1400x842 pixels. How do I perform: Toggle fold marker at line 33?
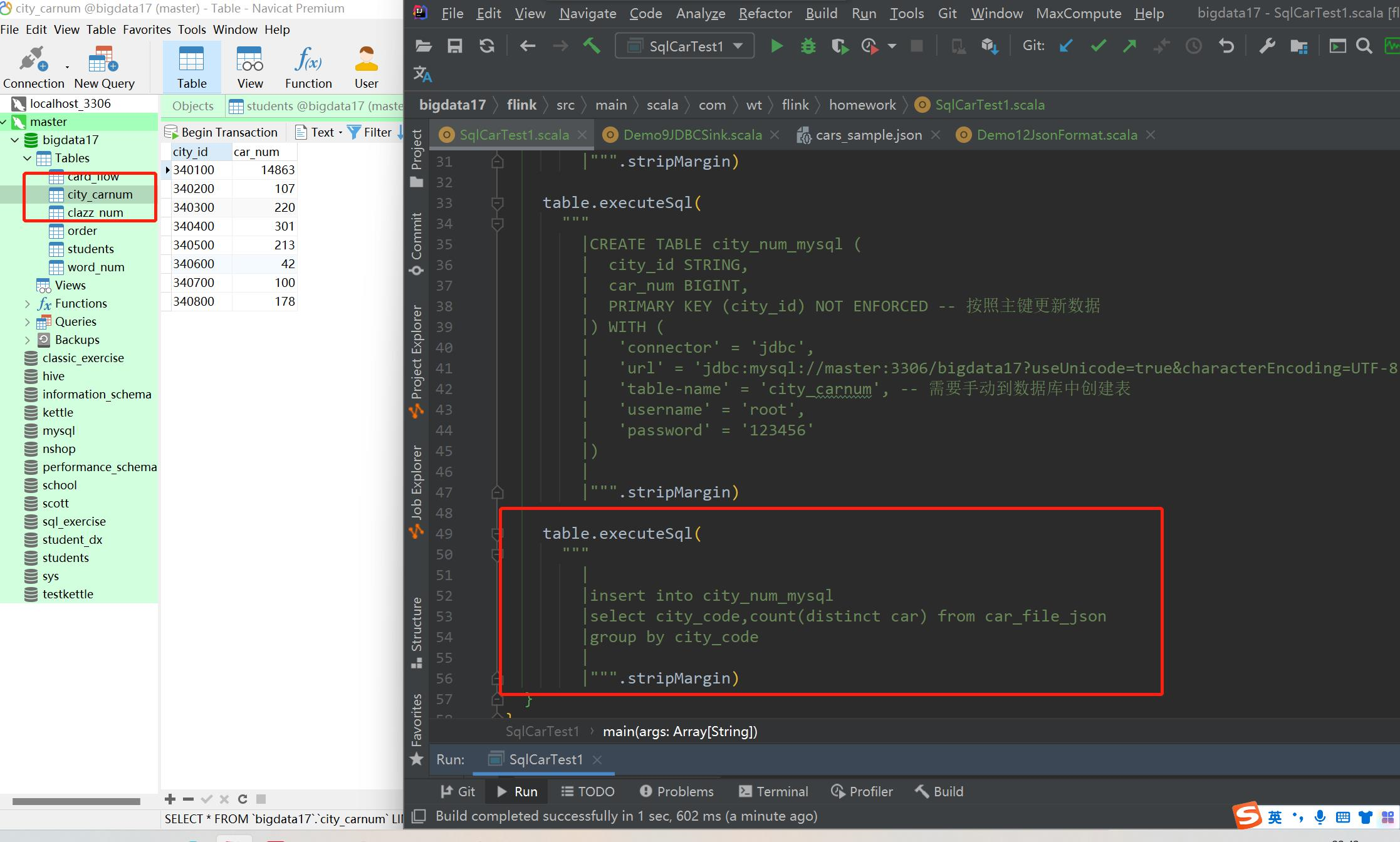pyautogui.click(x=498, y=203)
